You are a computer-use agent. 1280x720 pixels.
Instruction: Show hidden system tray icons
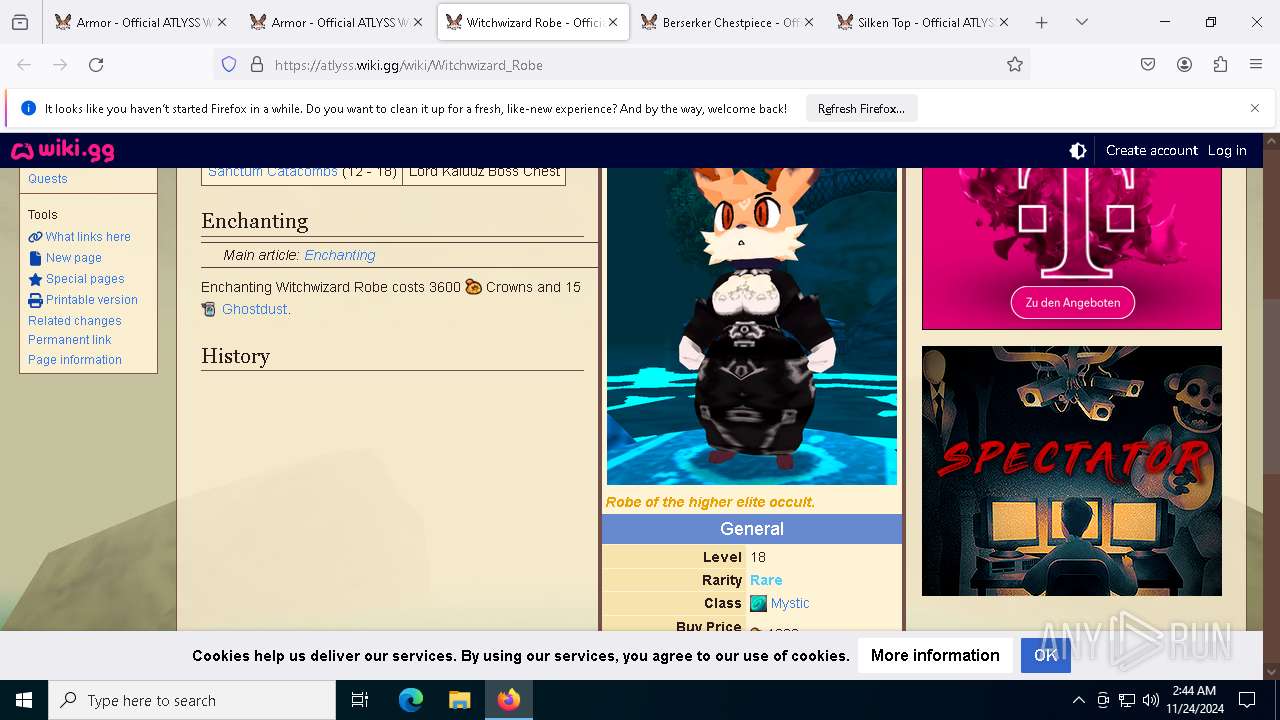tap(1078, 700)
